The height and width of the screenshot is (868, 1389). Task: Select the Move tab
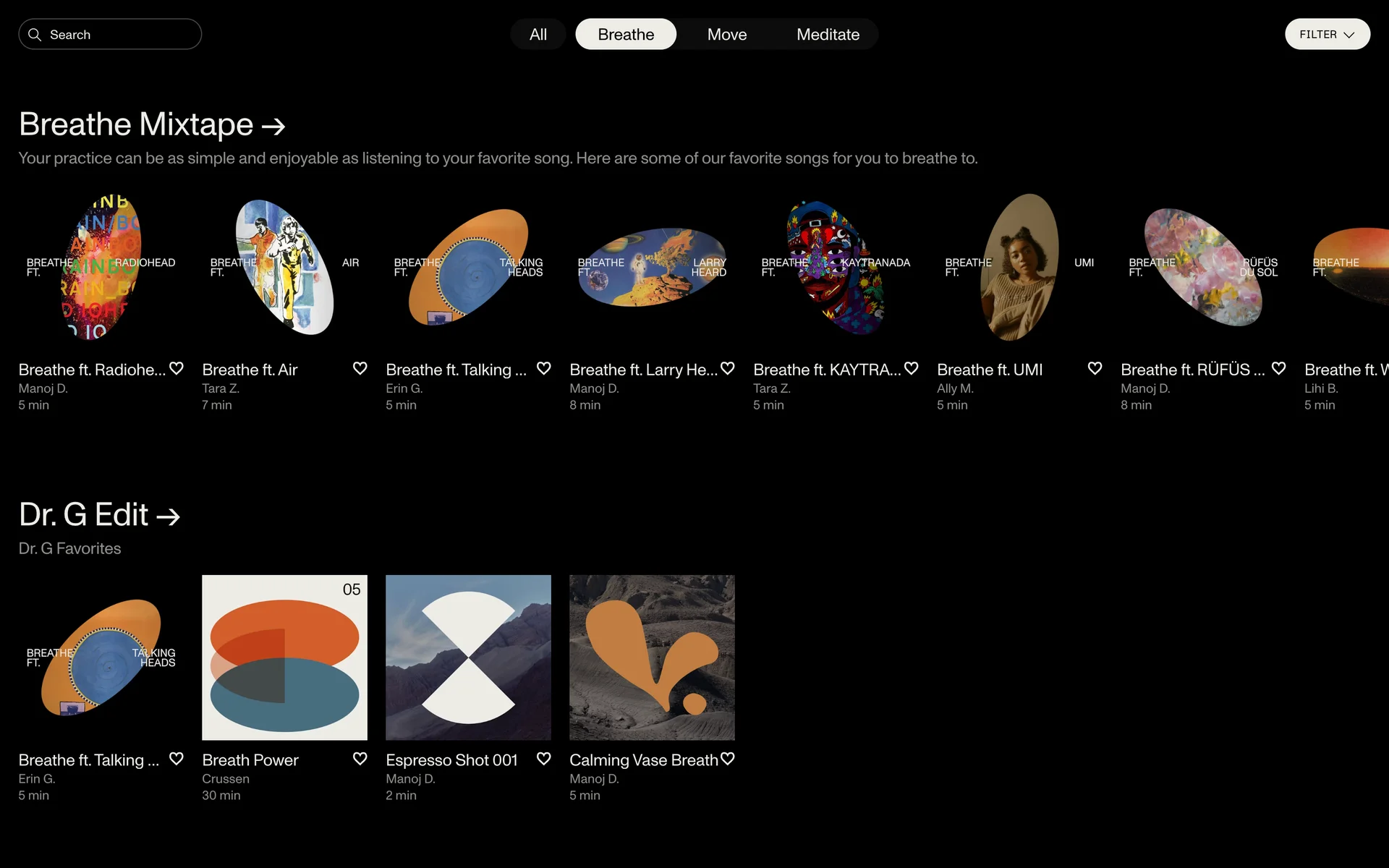pos(726,35)
